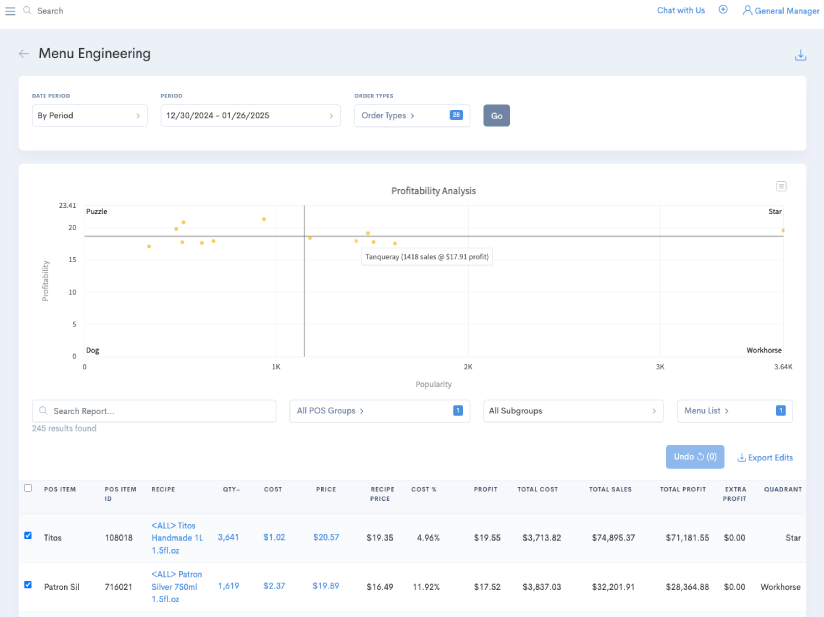Sort by the COST column header
Viewport: 824px width, 617px height.
tap(273, 489)
